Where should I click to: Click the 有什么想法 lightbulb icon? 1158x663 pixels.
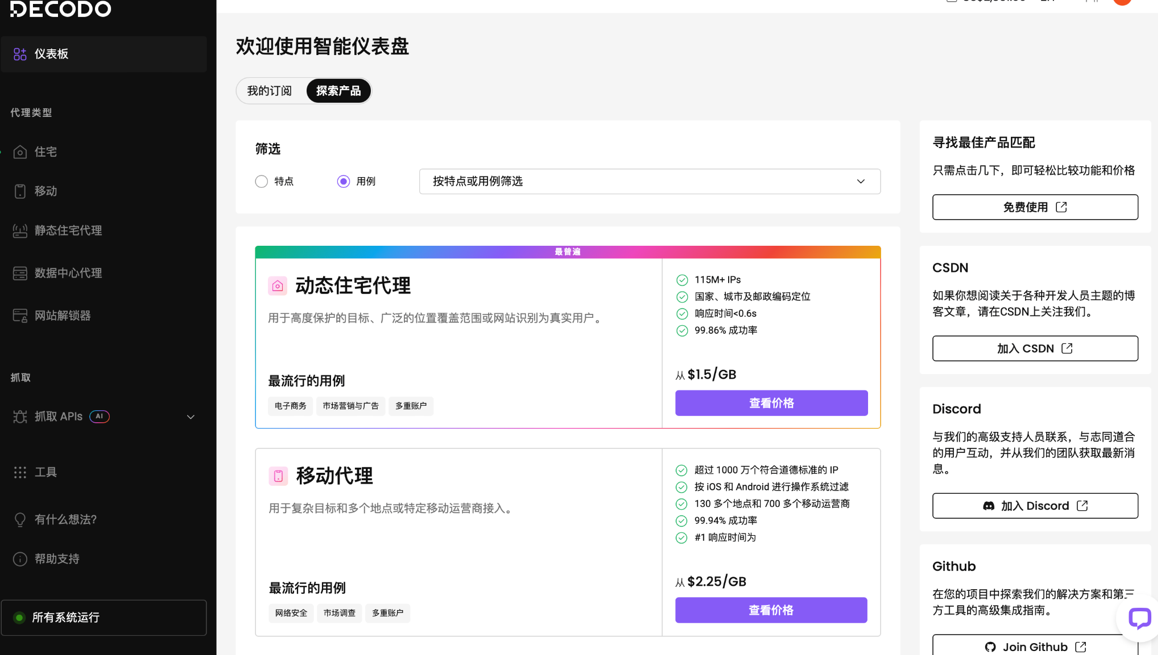pyautogui.click(x=20, y=520)
